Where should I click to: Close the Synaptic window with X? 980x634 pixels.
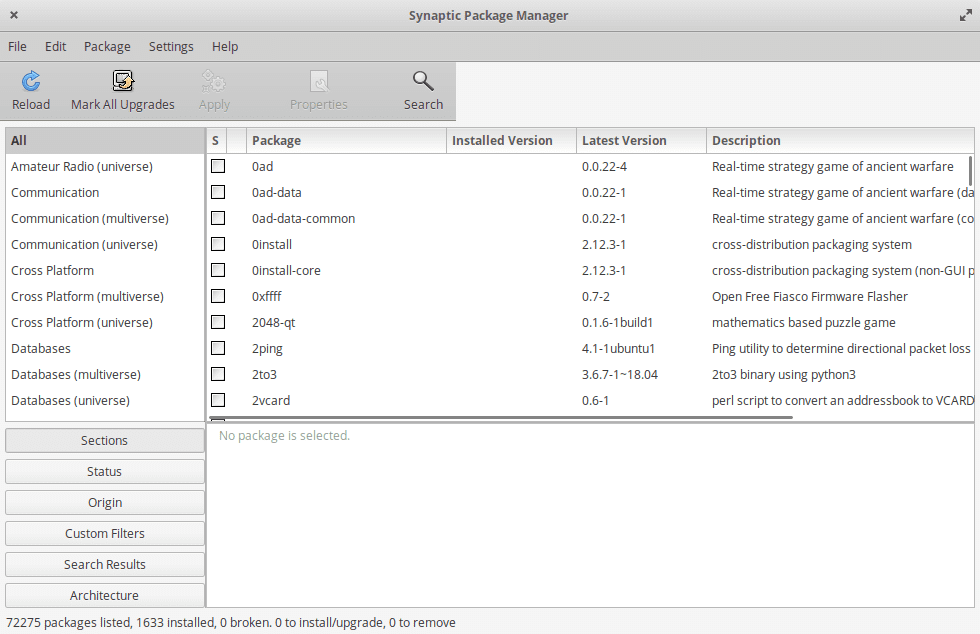click(14, 15)
